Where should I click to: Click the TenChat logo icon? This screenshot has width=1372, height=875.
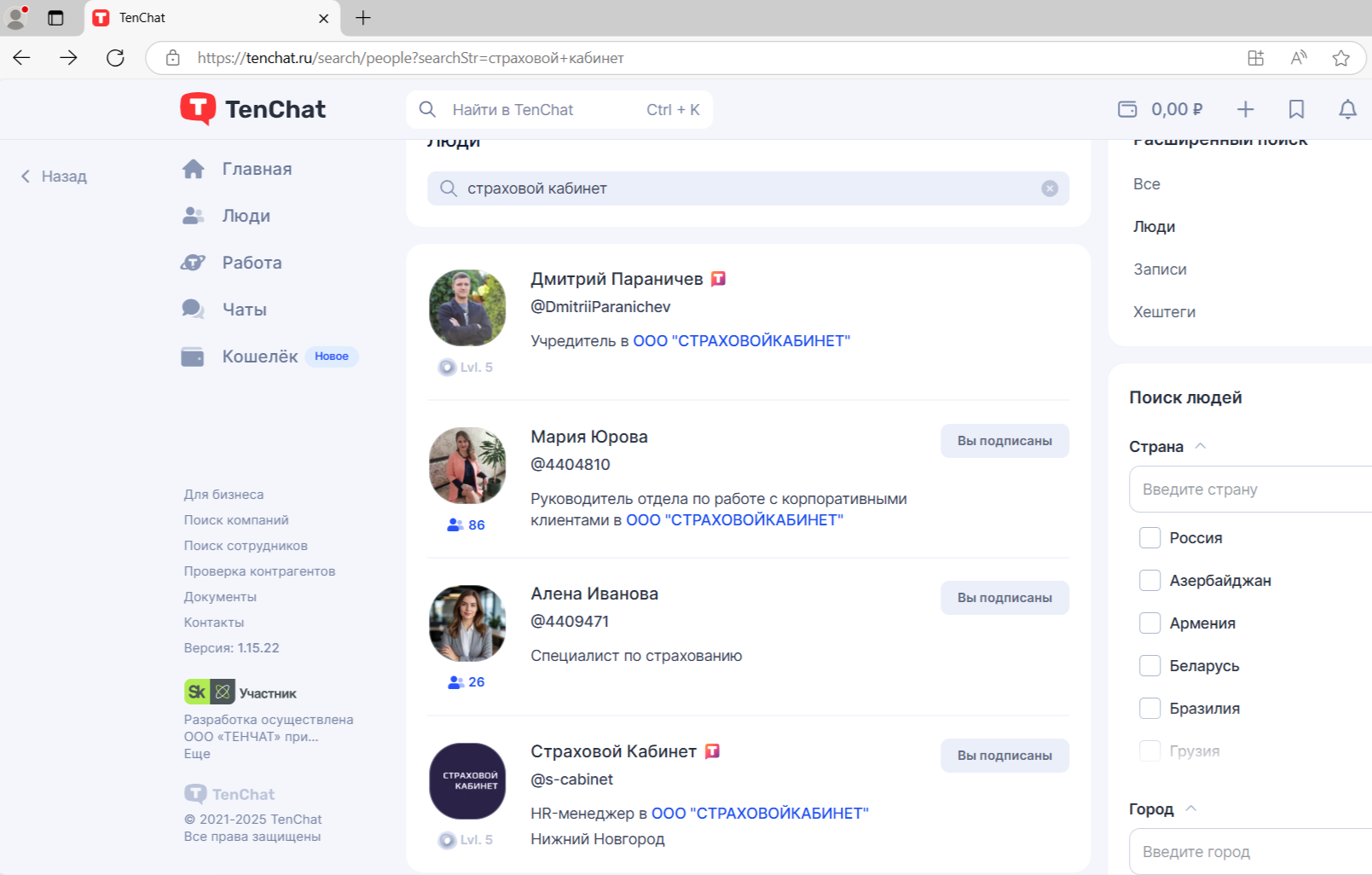[x=198, y=109]
